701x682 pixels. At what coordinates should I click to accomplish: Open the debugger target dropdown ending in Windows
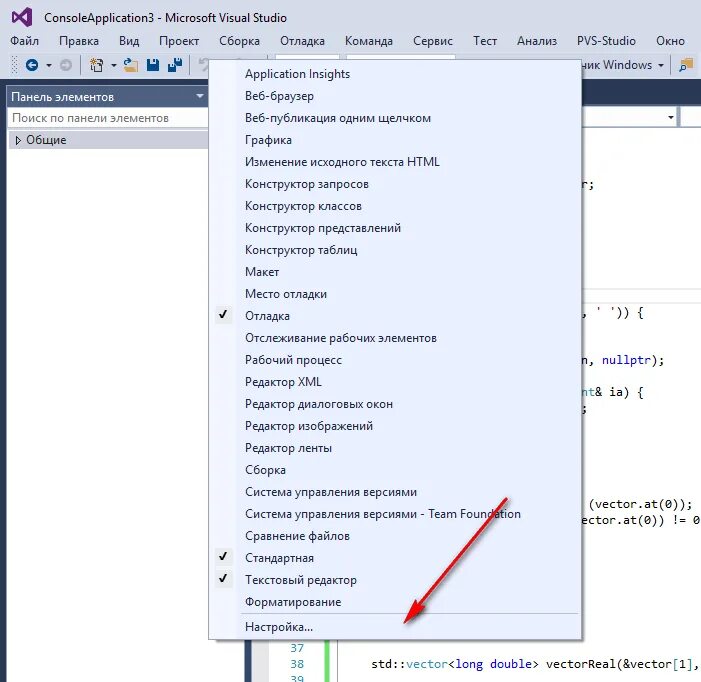[660, 66]
